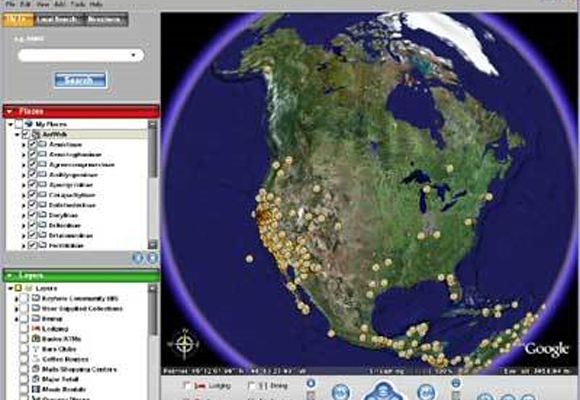This screenshot has width=580, height=400.
Task: Click the Places list vertical scrollbar
Action: pyautogui.click(x=153, y=184)
